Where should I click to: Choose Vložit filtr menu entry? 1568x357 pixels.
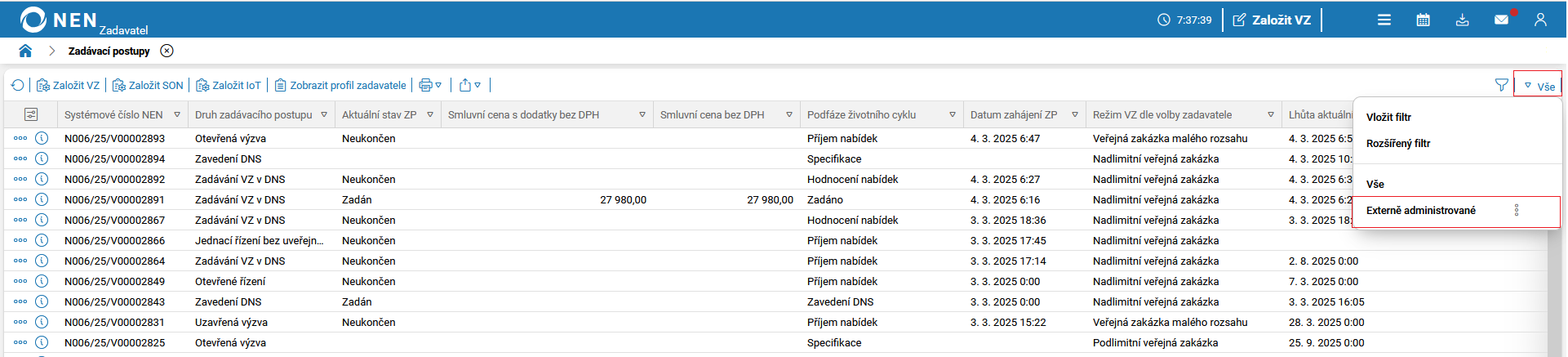[1388, 117]
